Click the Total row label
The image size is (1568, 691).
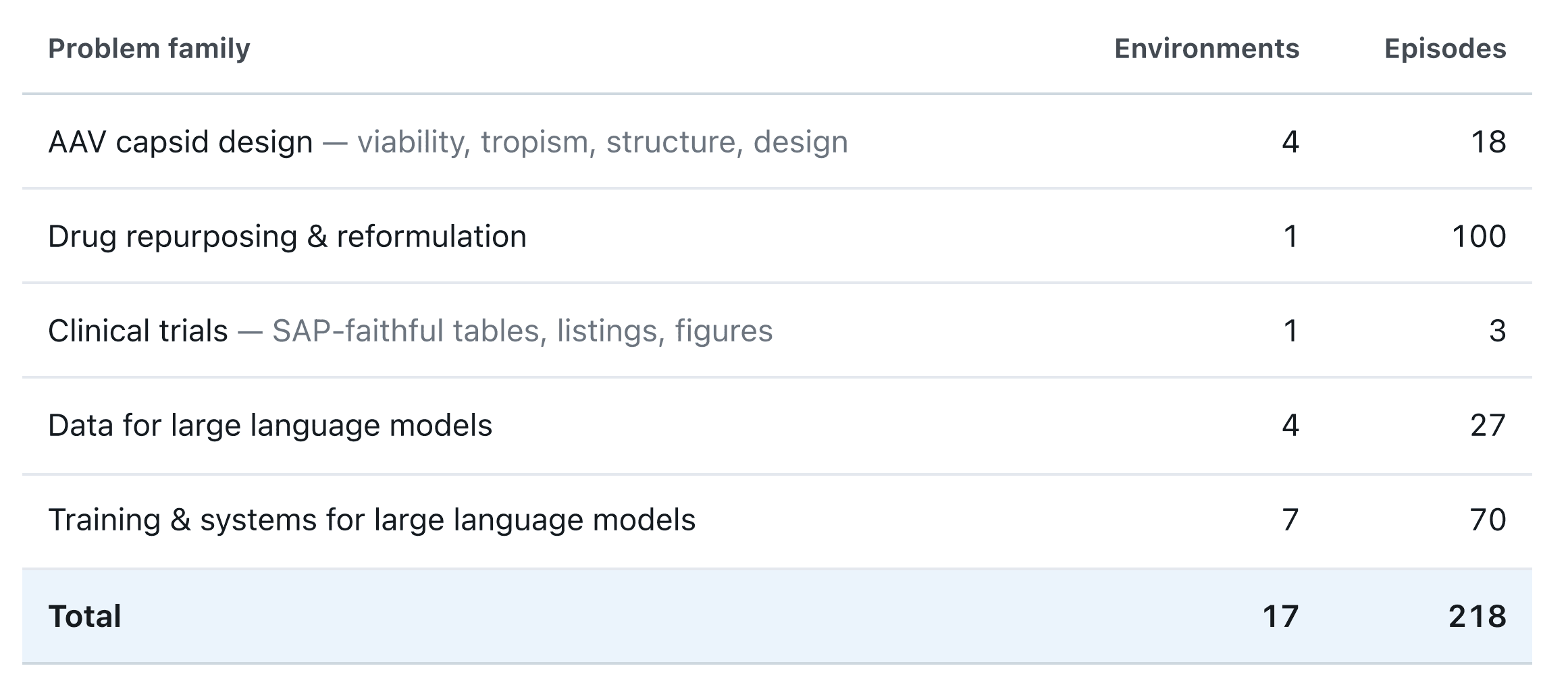pyautogui.click(x=84, y=616)
